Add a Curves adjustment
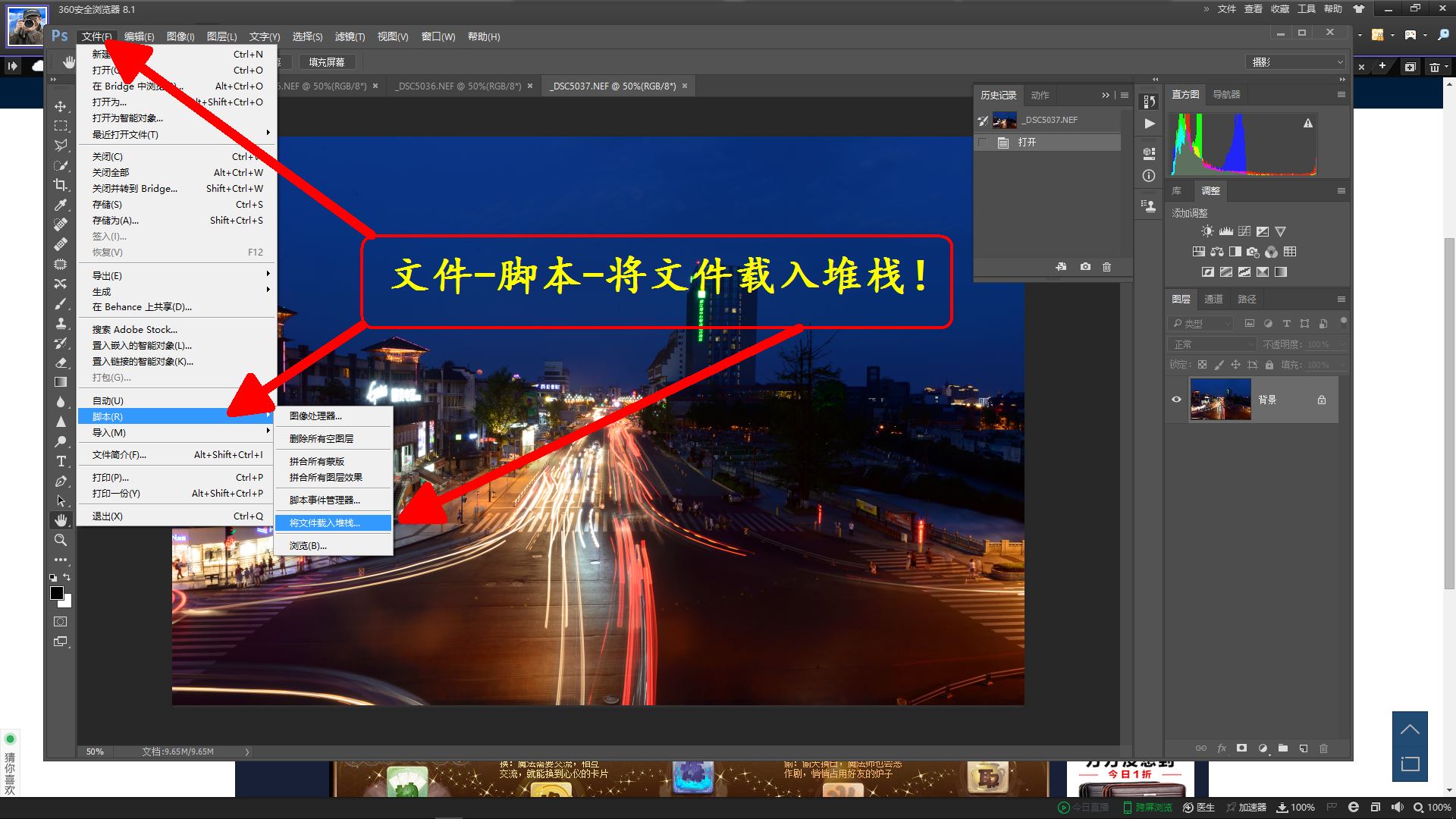 (x=1244, y=231)
